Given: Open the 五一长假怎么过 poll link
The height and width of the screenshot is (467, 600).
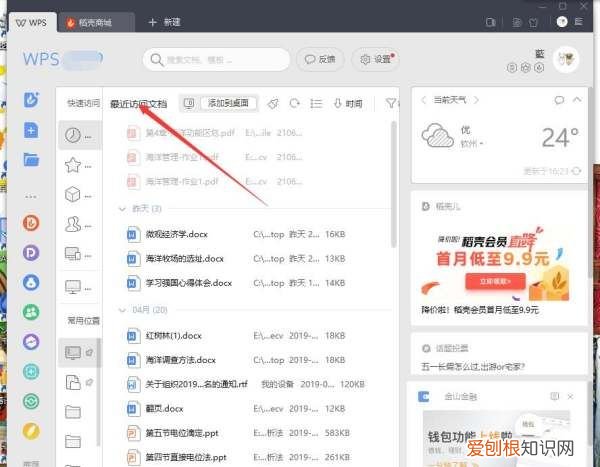Looking at the screenshot, I should click(x=472, y=367).
